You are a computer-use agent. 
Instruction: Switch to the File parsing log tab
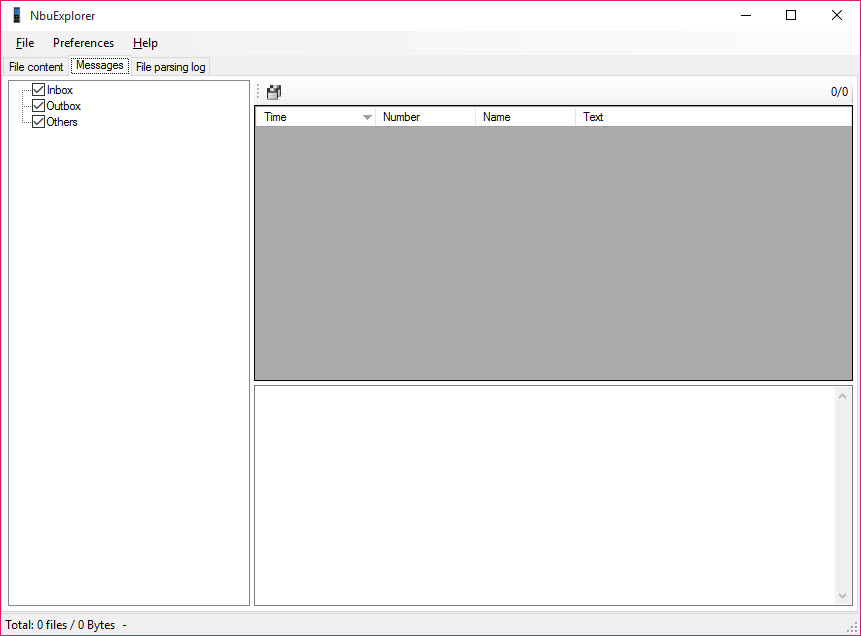tap(170, 67)
